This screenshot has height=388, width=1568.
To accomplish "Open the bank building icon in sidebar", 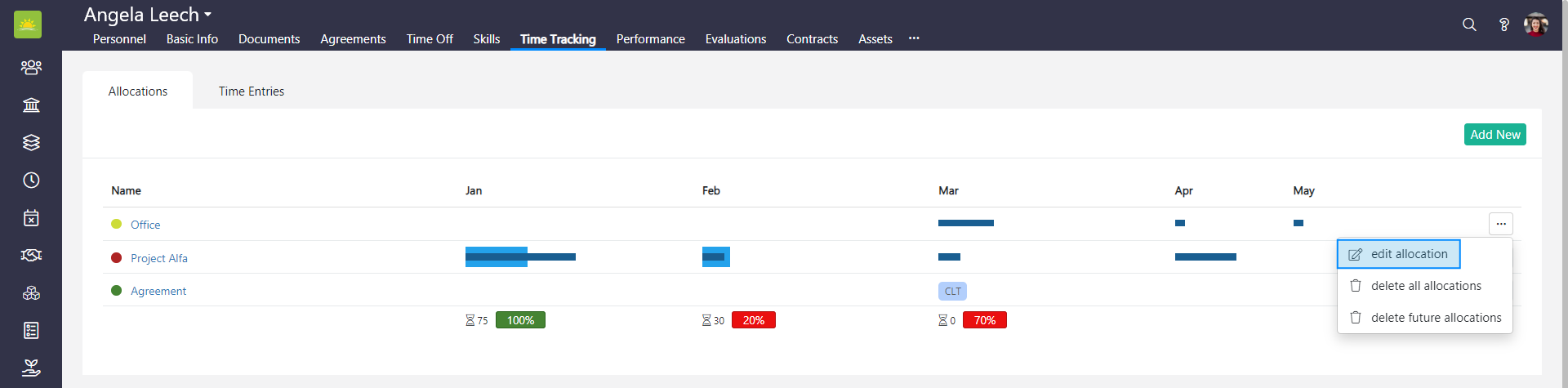I will [x=31, y=105].
